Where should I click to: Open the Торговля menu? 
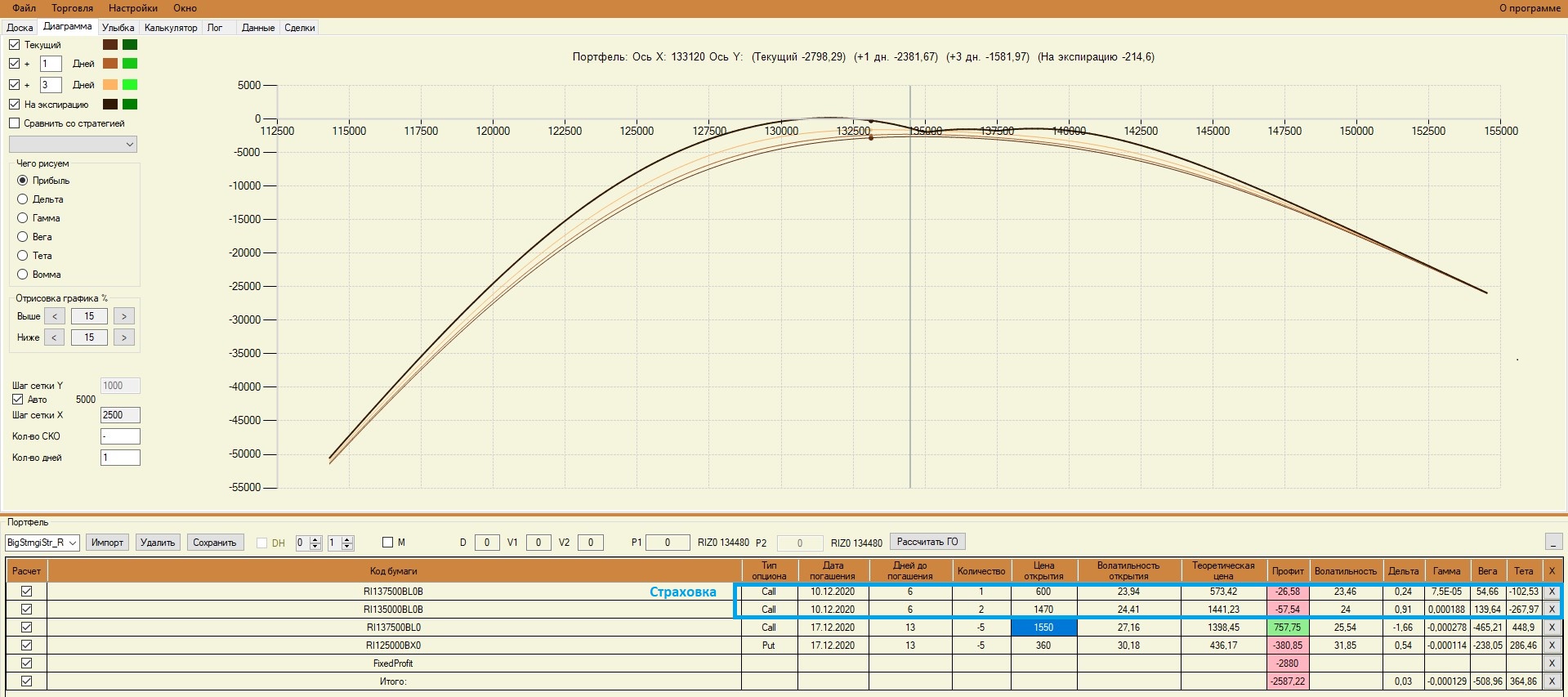tap(73, 8)
